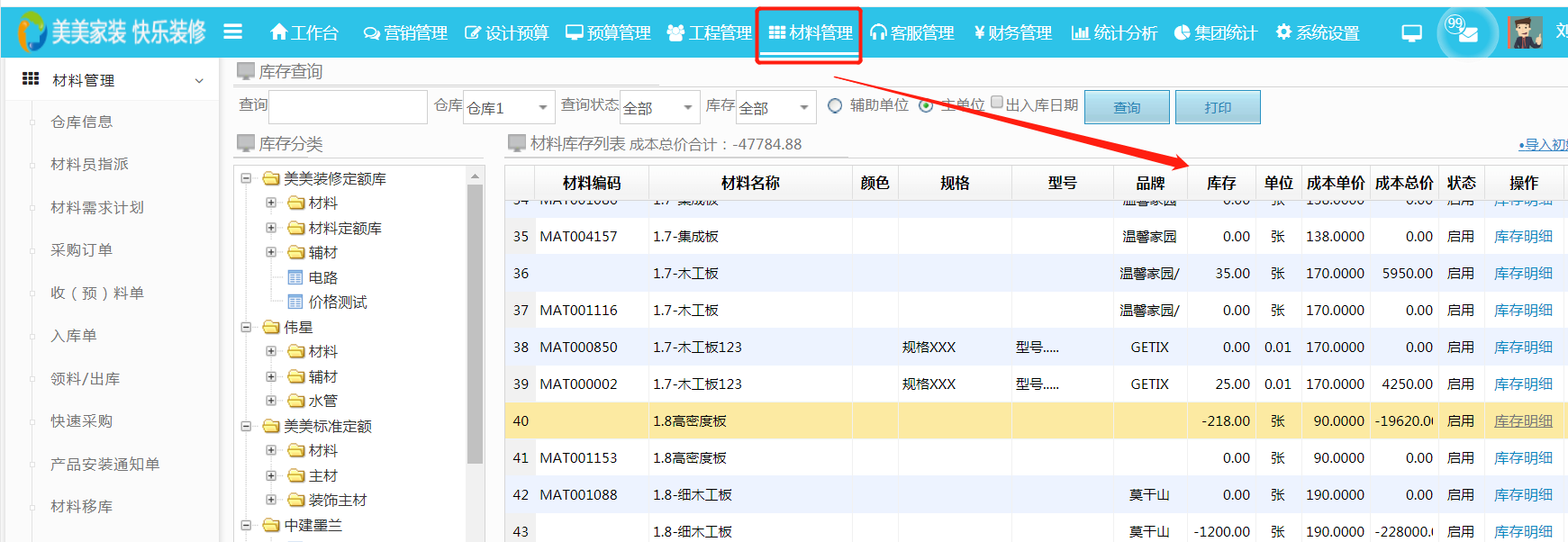Click the user avatar picture
The image size is (1568, 542).
[1525, 32]
